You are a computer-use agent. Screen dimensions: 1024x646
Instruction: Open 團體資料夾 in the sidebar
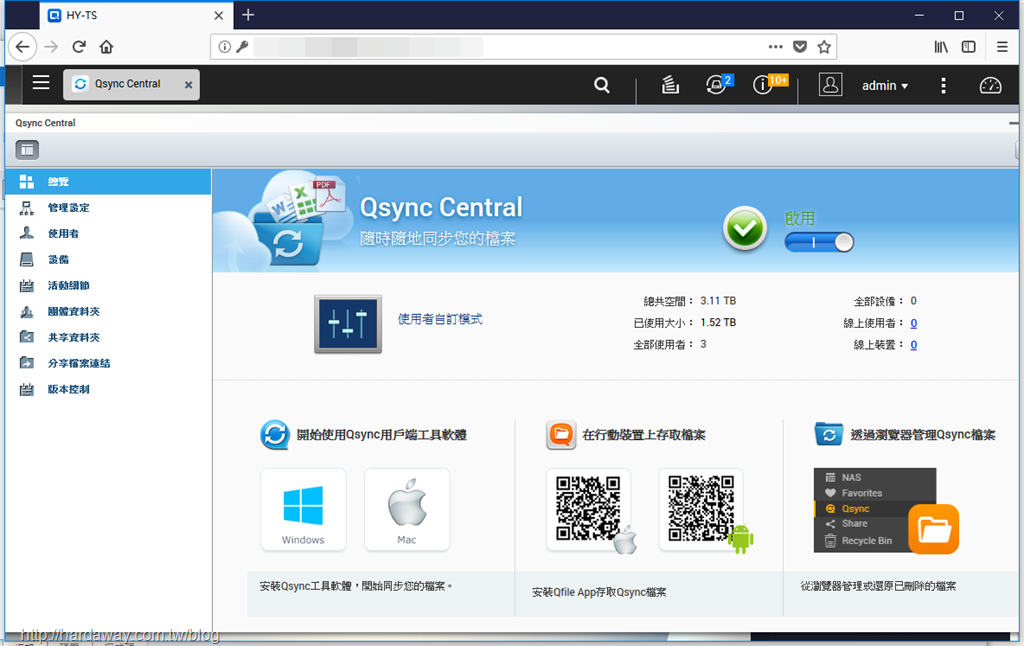(108, 312)
